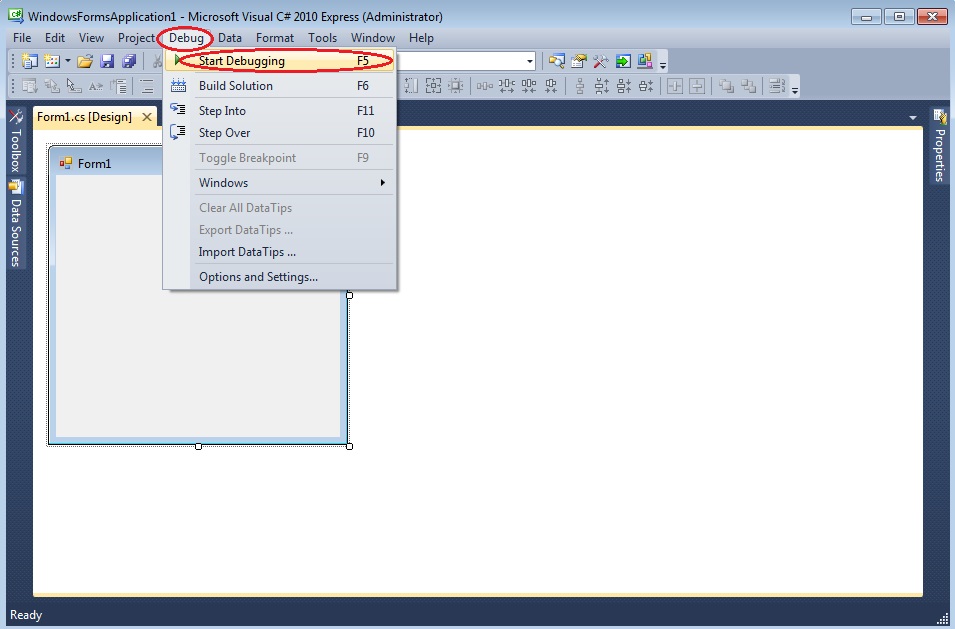The width and height of the screenshot is (955, 629).
Task: Open the Format menu
Action: click(x=275, y=38)
